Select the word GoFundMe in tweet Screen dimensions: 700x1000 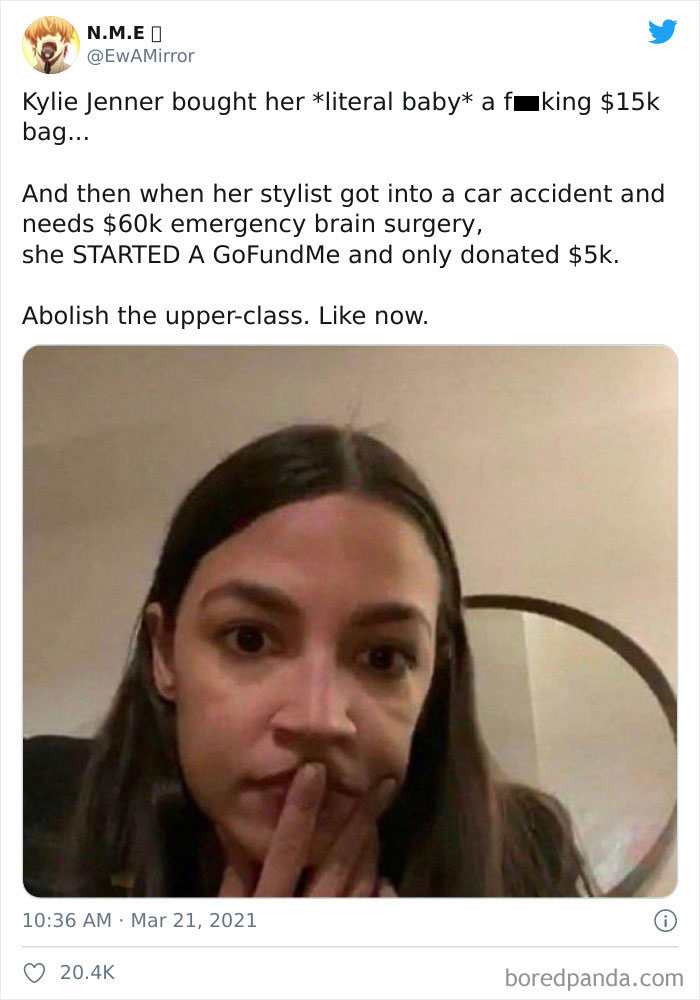[x=276, y=255]
